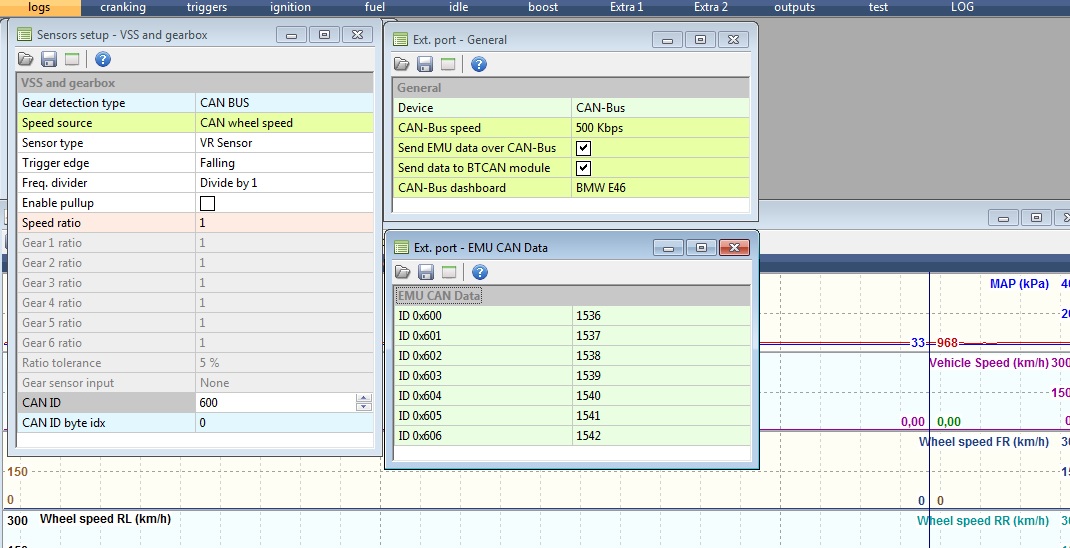1070x548 pixels.
Task: Uncheck Send data to BTCAN module
Action: 583,168
